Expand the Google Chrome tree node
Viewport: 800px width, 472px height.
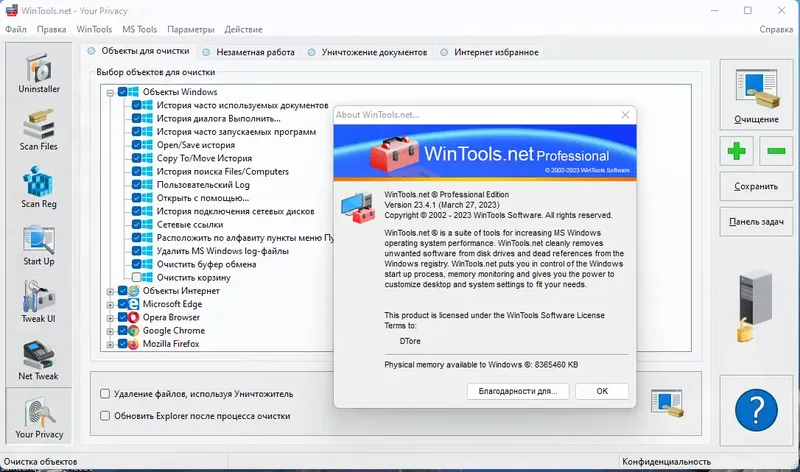click(x=110, y=331)
